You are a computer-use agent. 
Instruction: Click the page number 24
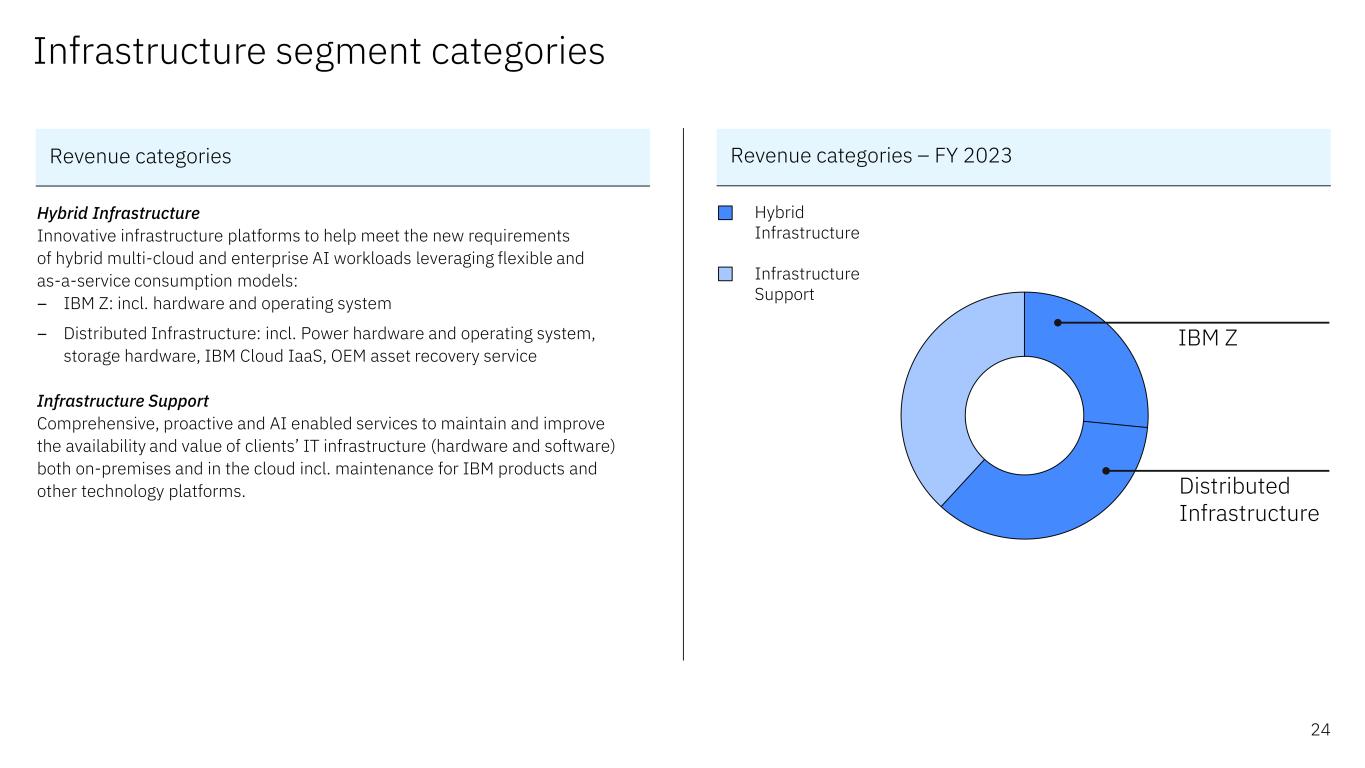(1320, 730)
